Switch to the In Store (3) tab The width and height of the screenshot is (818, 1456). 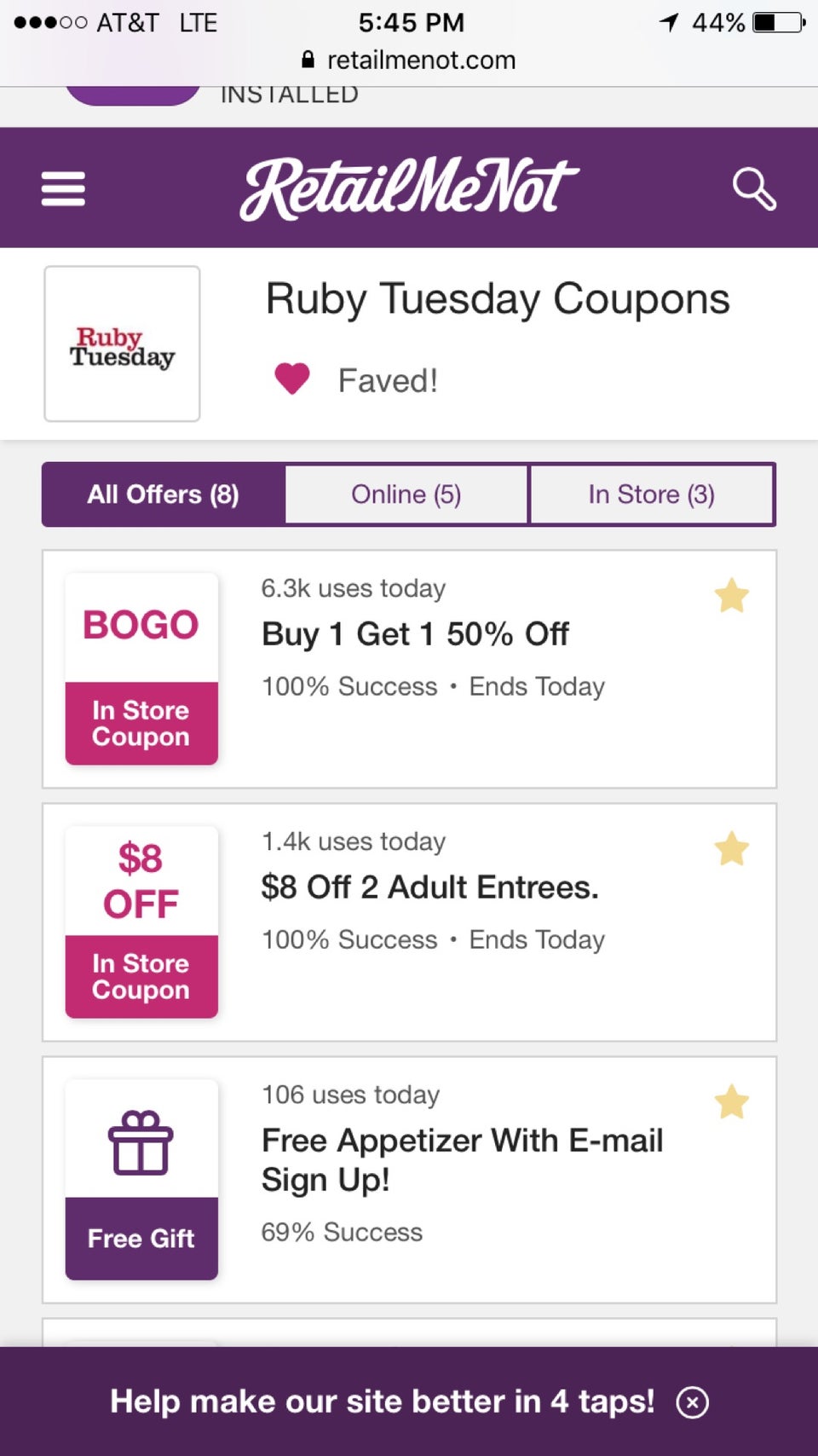tap(652, 494)
